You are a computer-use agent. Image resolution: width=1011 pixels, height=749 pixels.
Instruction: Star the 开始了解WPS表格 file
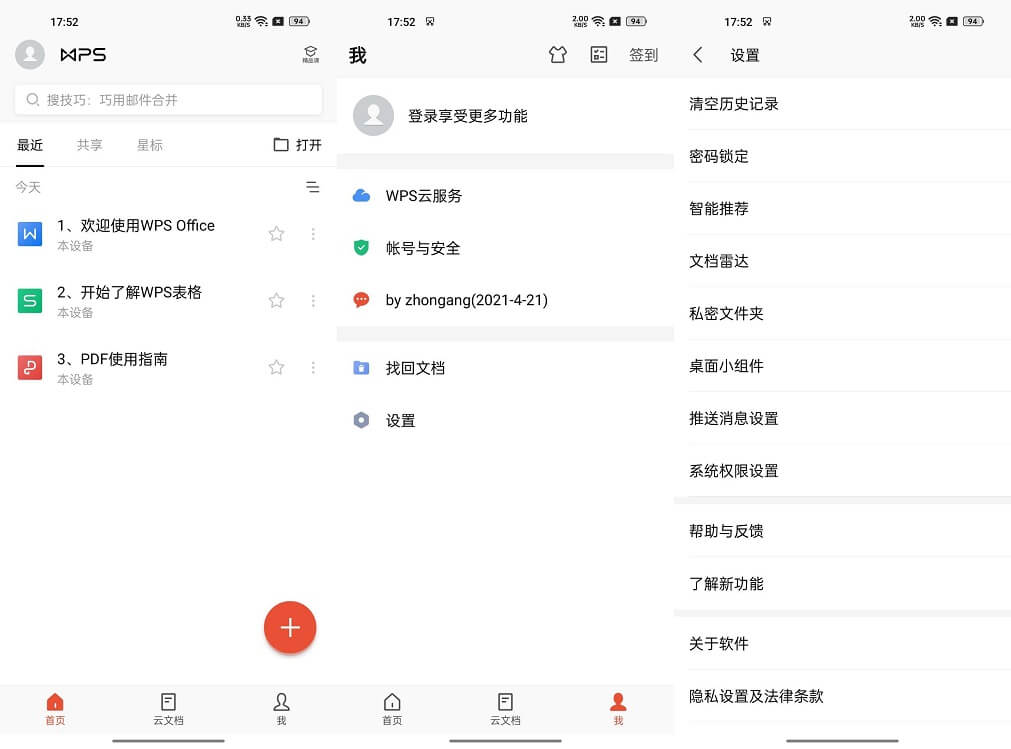276,301
